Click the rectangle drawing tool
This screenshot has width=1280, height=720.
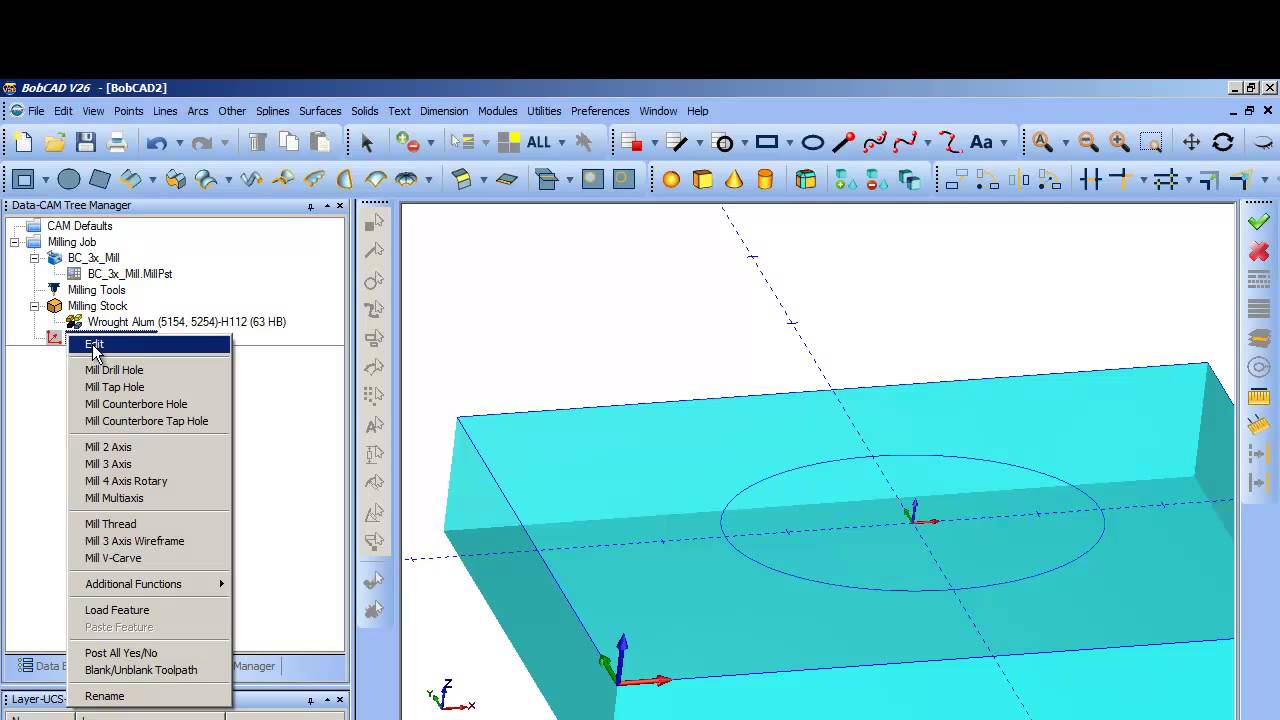pyautogui.click(x=767, y=142)
